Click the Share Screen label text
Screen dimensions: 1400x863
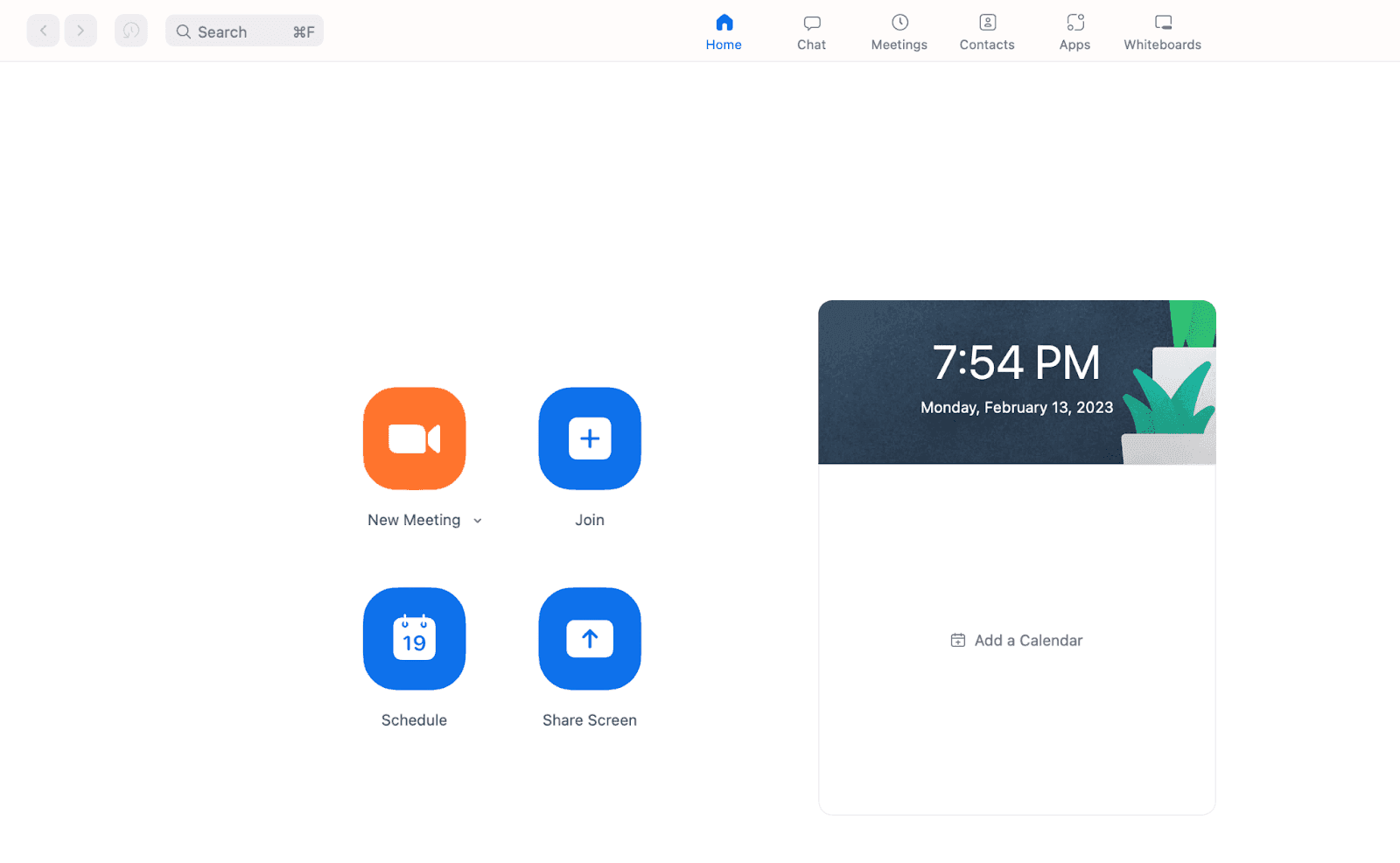coord(590,720)
